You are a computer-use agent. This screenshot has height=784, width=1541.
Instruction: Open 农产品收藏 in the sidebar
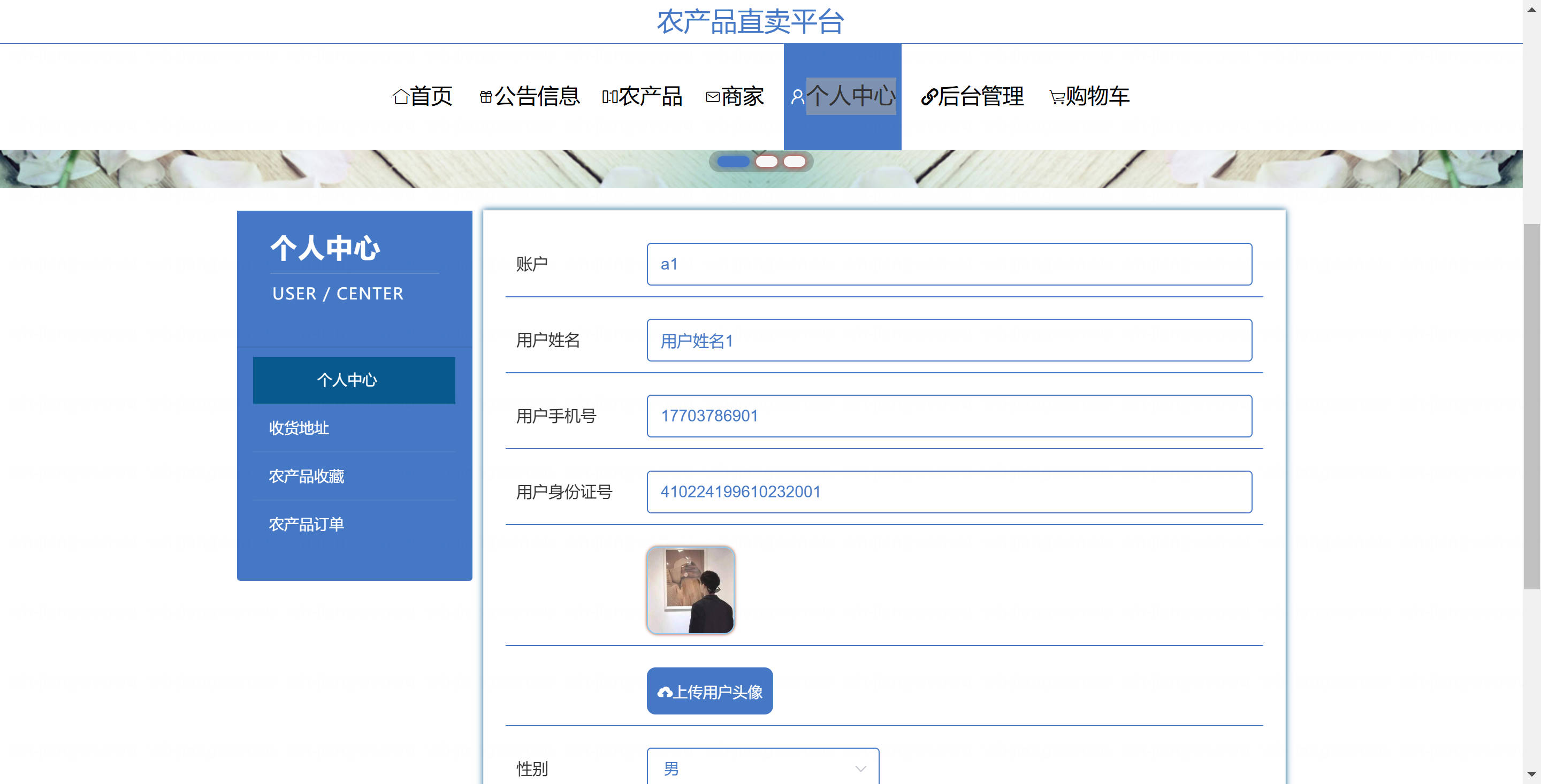point(354,476)
